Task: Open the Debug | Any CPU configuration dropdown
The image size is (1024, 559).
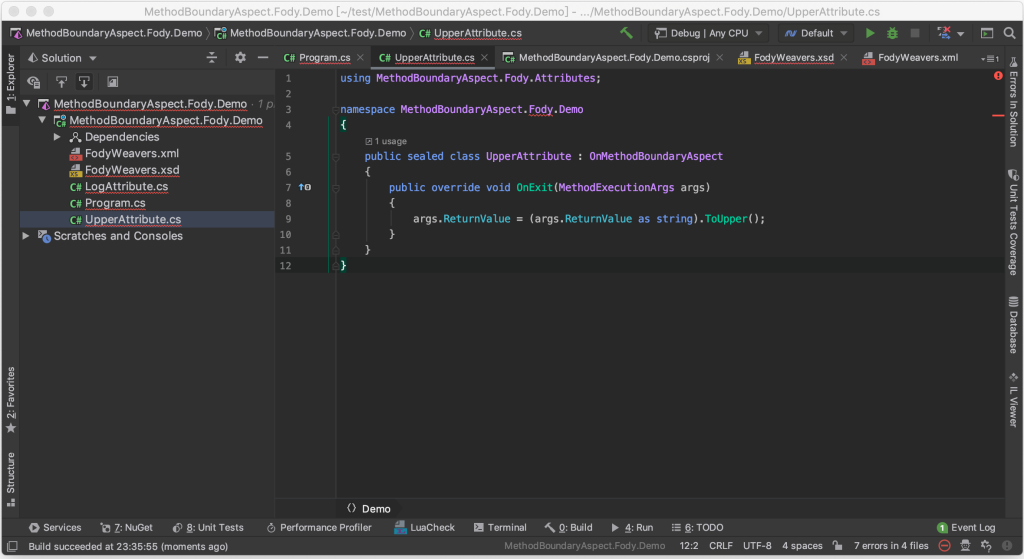Action: click(x=709, y=33)
